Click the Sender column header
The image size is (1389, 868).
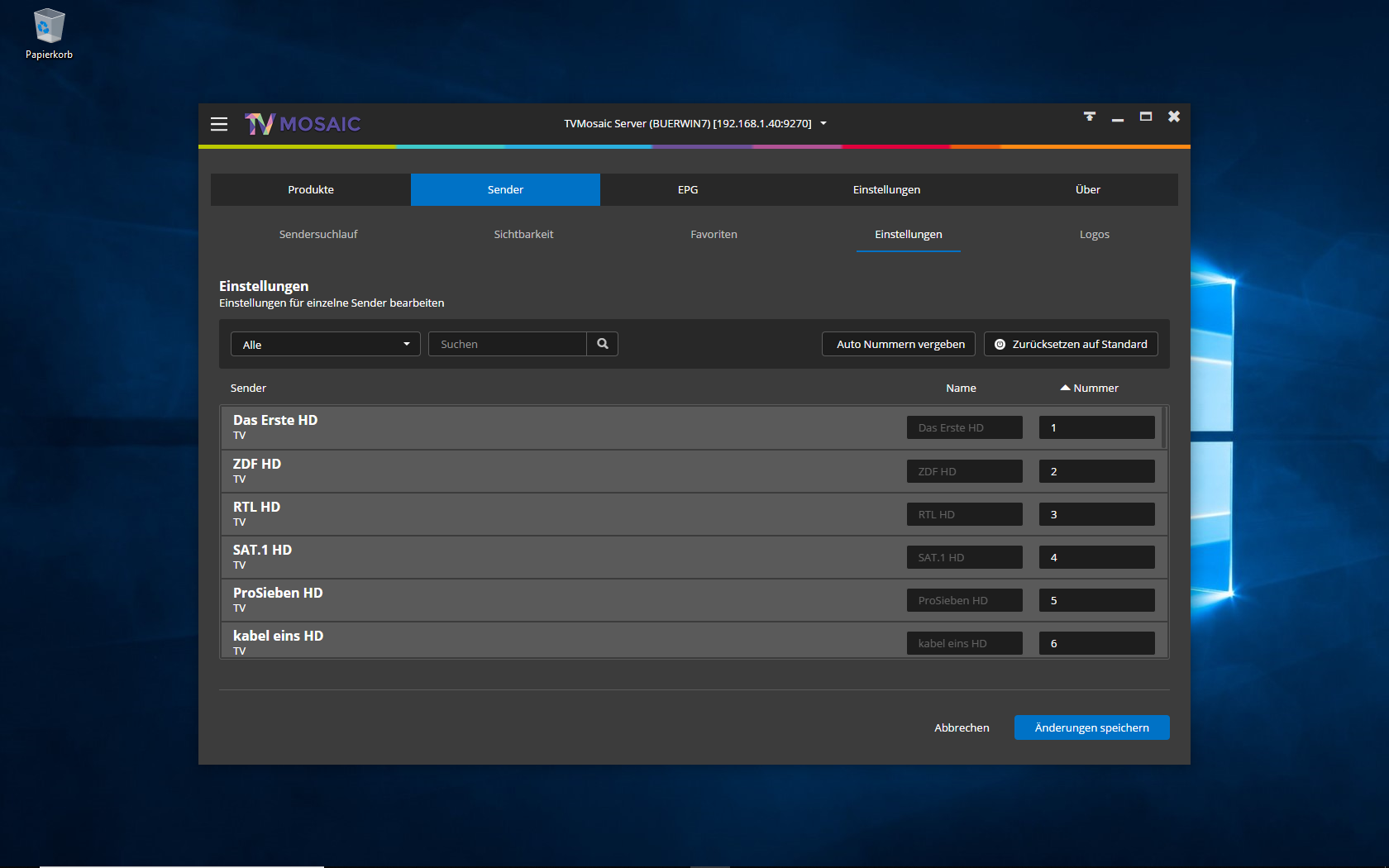click(248, 388)
